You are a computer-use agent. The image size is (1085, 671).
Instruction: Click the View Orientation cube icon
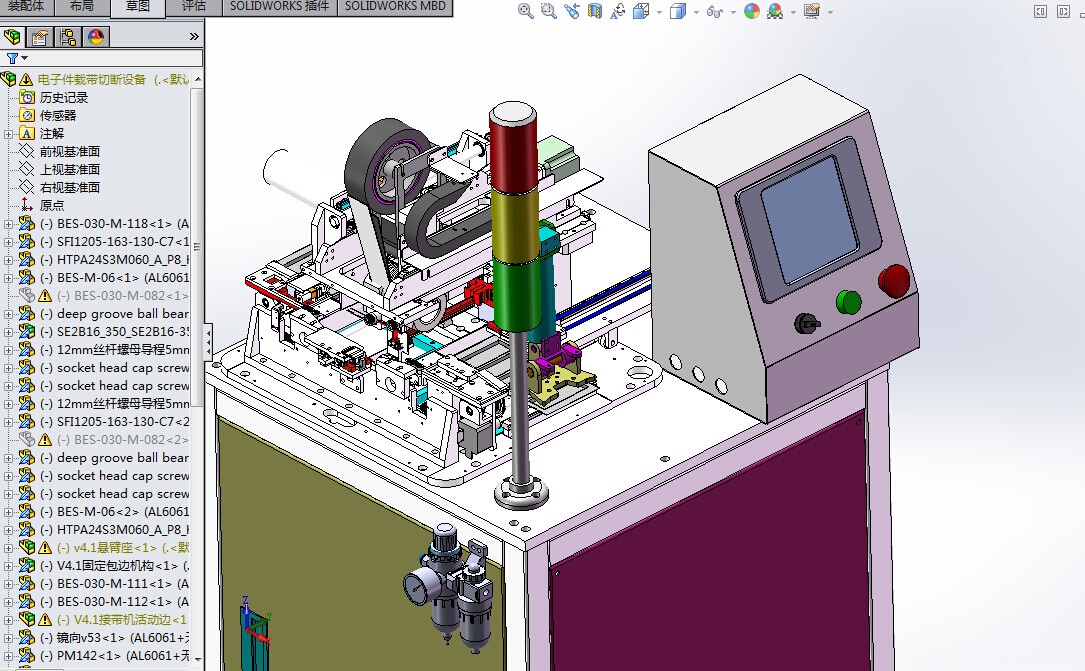pos(641,11)
